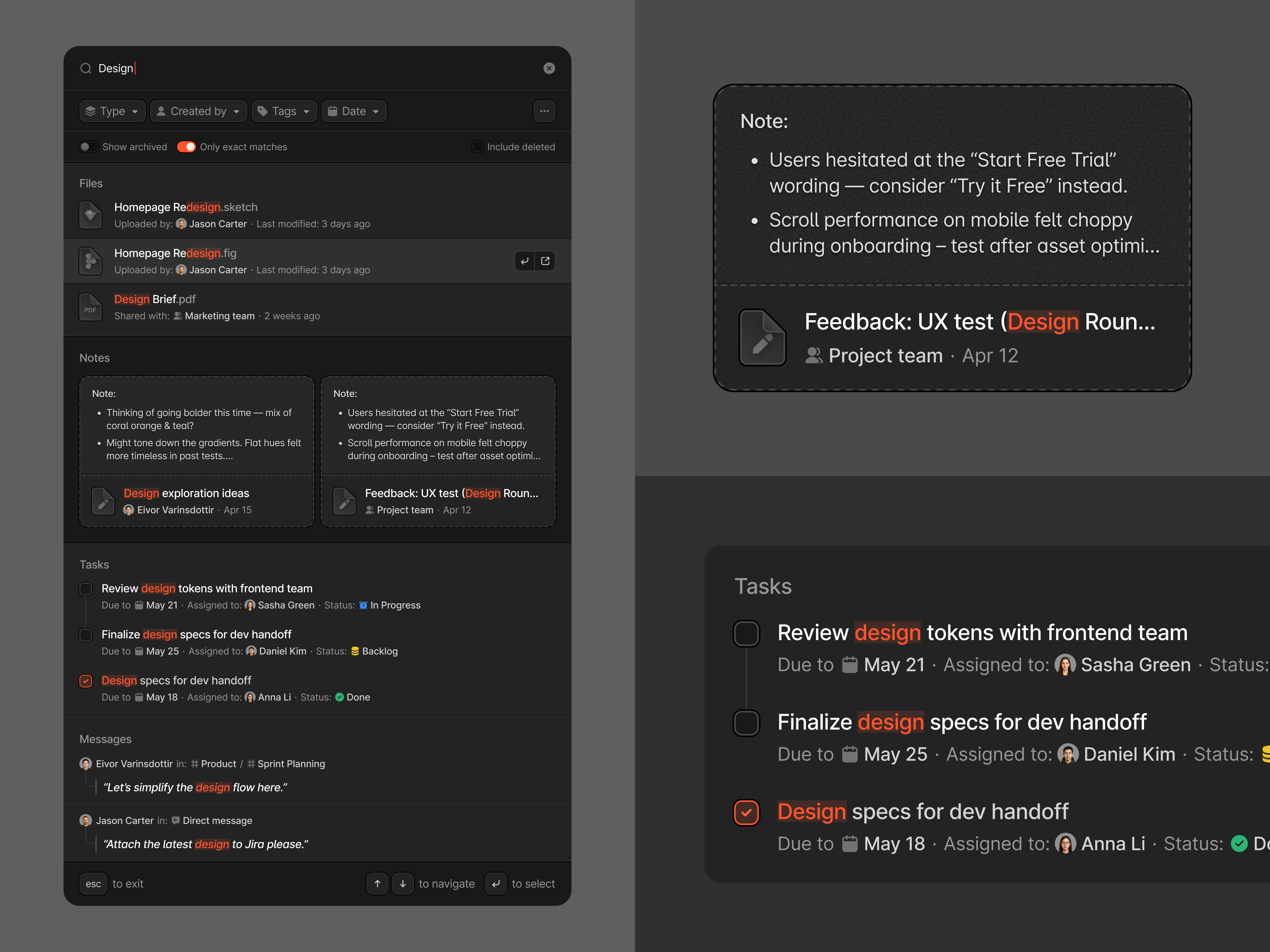This screenshot has height=952, width=1270.
Task: Click the return arrow icon on Homepage Redesign.fig
Action: click(524, 261)
